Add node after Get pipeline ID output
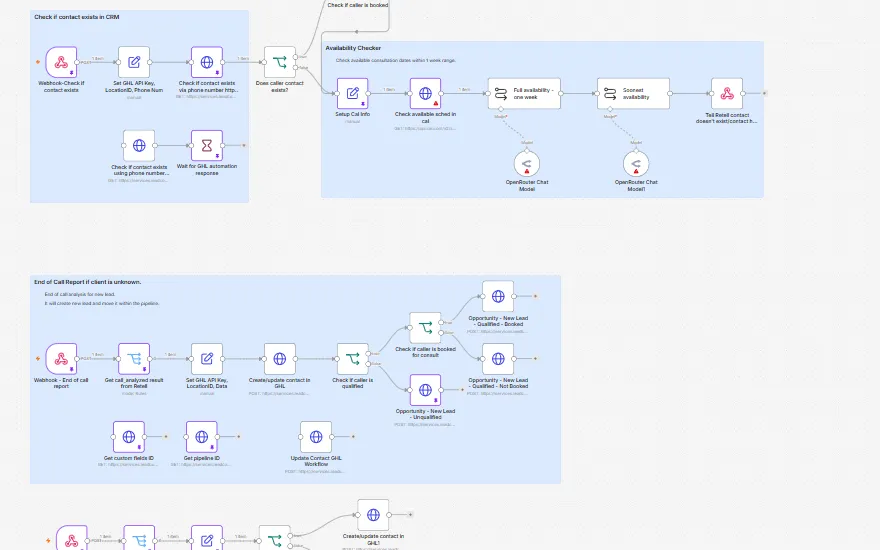The image size is (880, 550). 239,437
